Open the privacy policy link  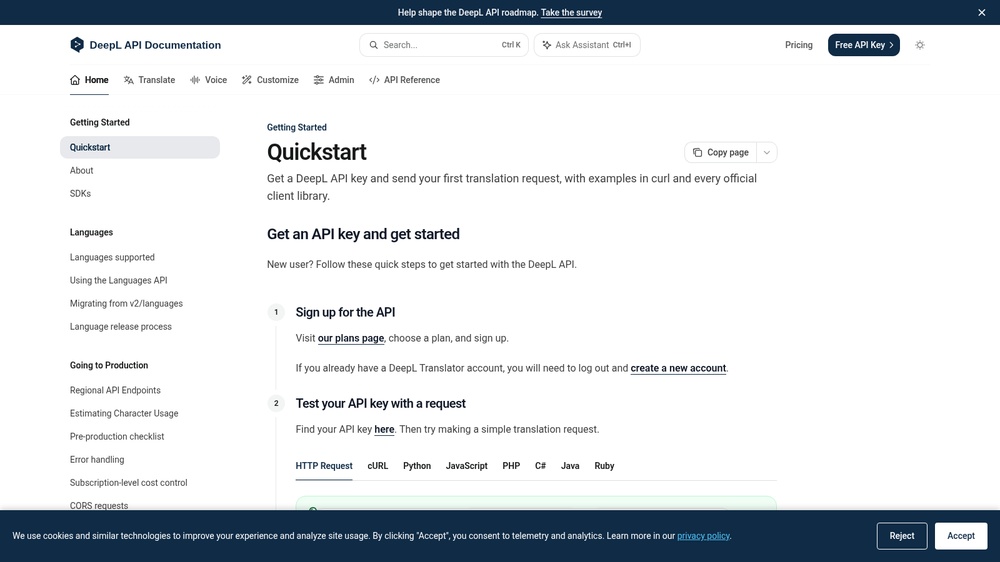[703, 536]
